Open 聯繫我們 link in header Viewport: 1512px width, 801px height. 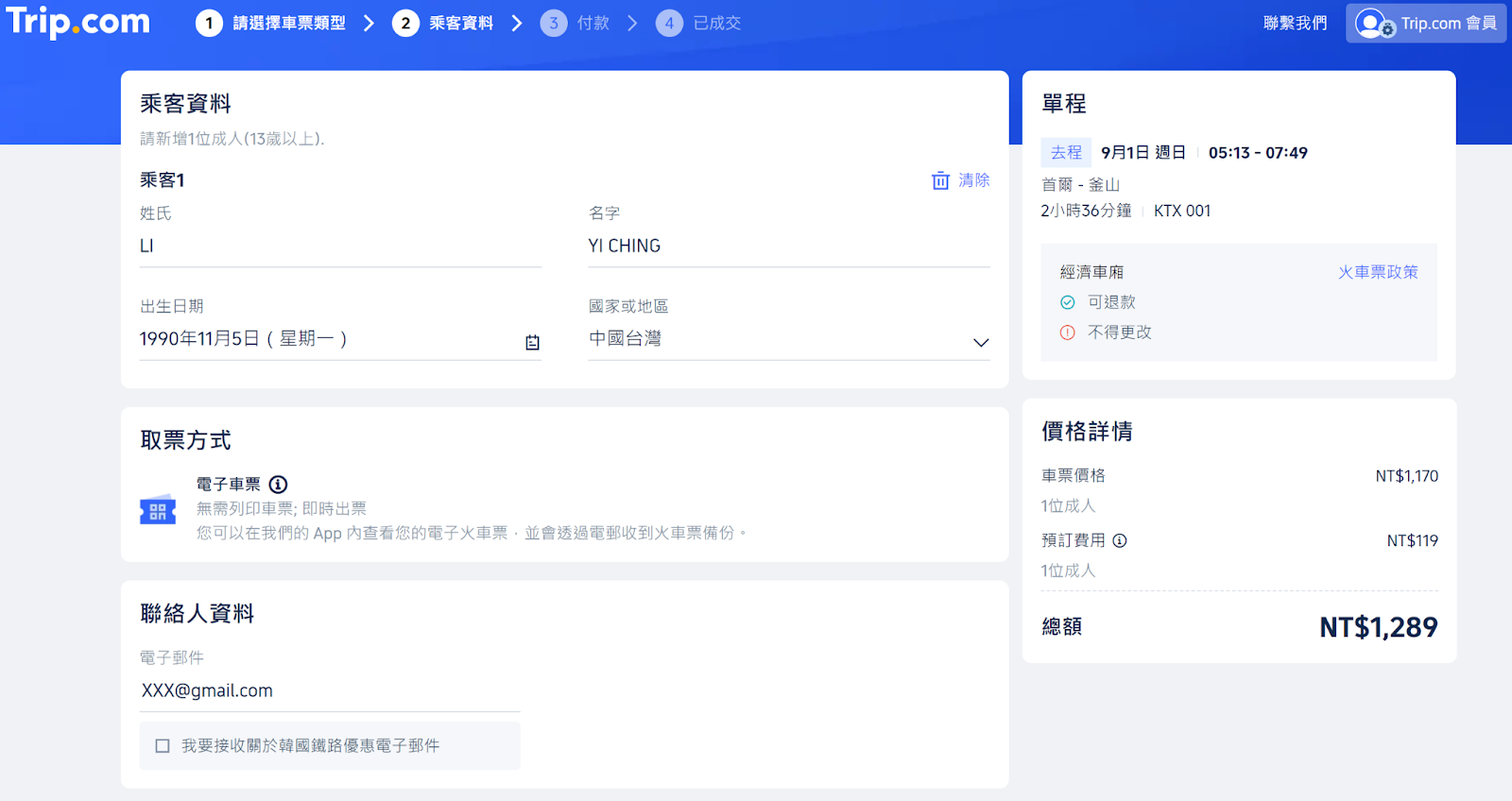coord(1295,23)
